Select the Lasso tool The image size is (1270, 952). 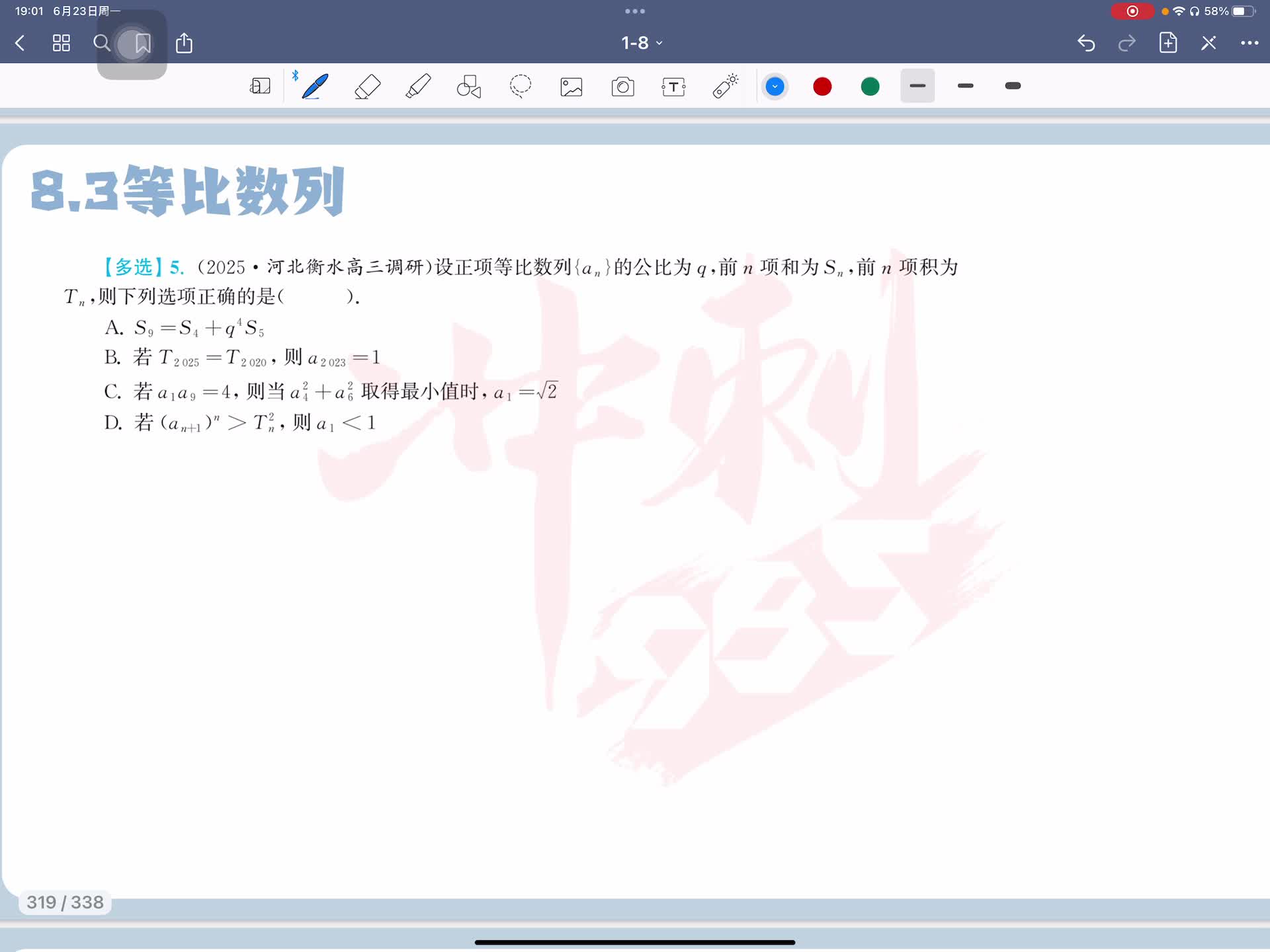click(521, 87)
